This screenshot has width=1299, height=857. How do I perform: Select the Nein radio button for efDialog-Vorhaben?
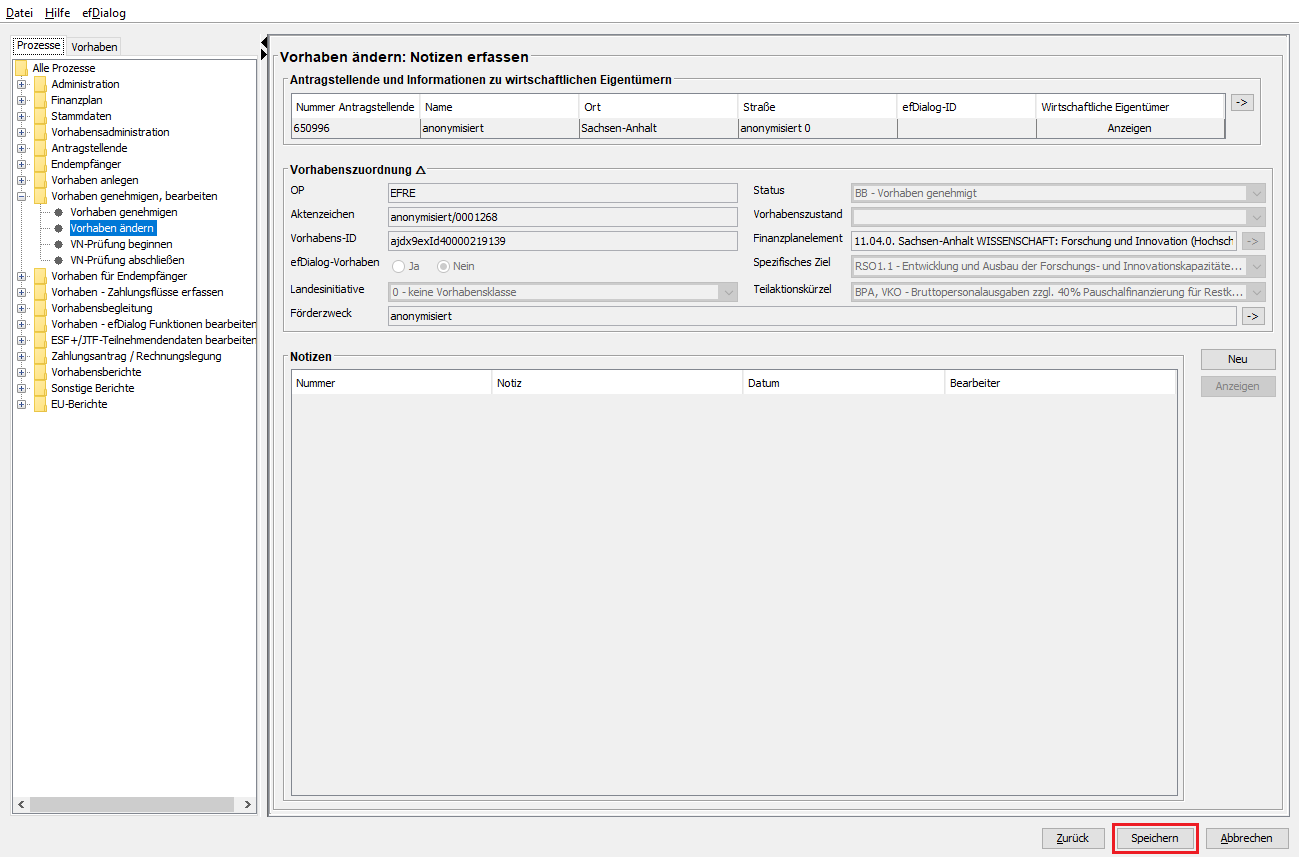[x=444, y=266]
